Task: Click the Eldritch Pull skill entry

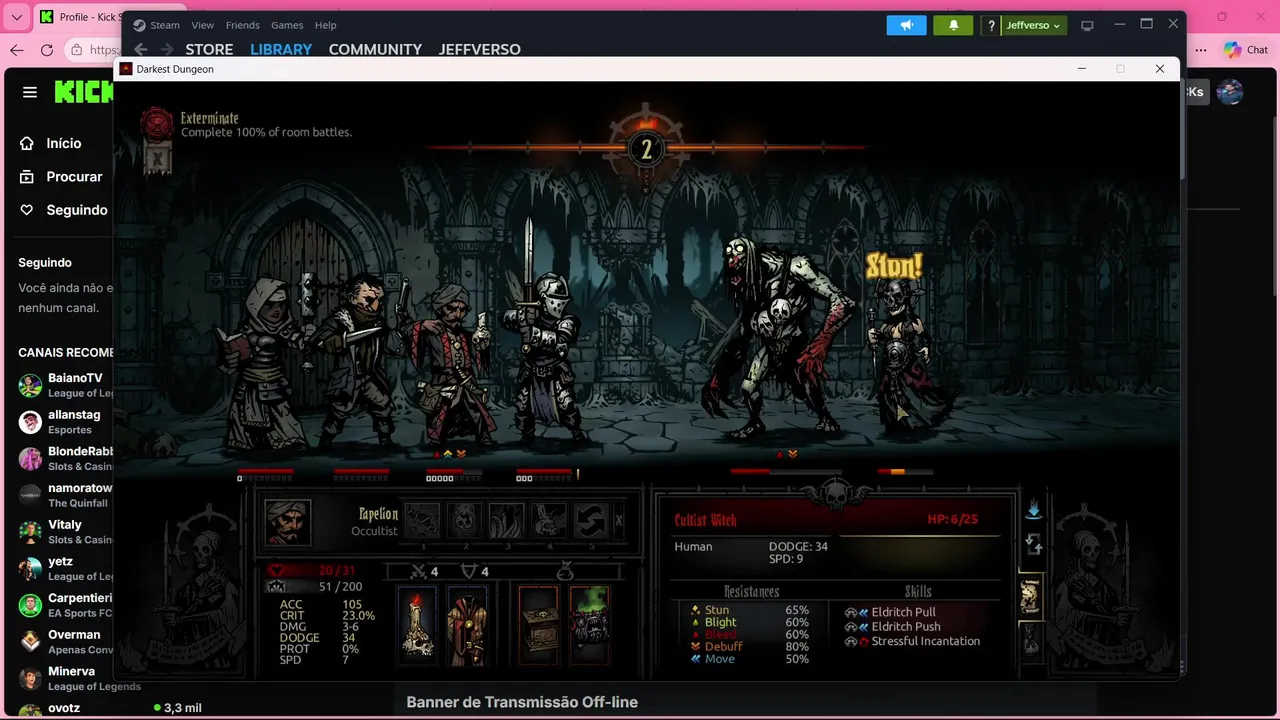Action: point(890,612)
